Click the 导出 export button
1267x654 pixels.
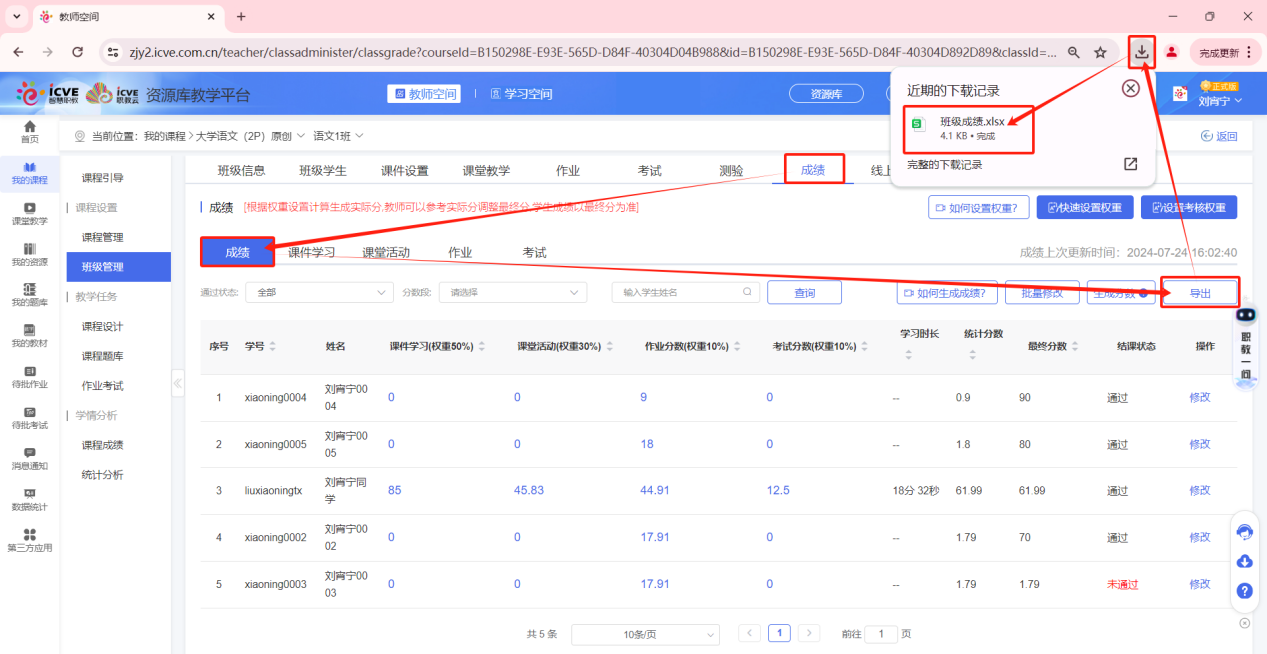1199,293
